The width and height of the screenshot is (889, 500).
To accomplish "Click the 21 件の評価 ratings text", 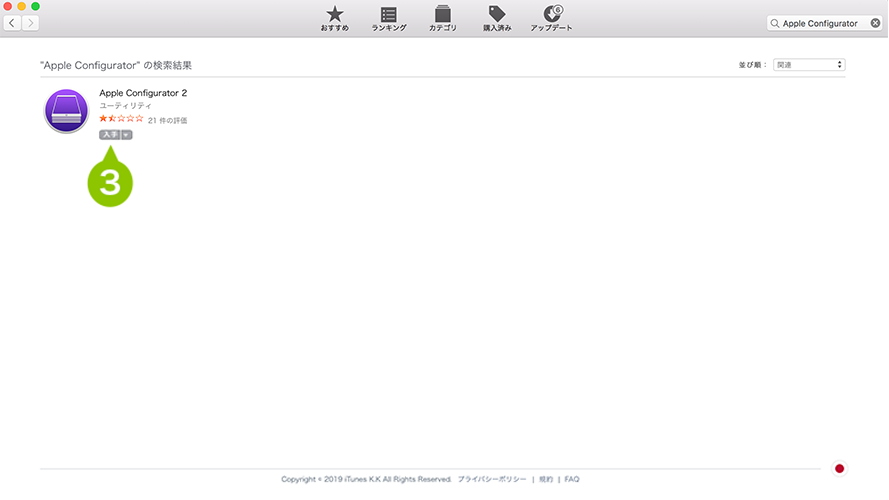I will tap(167, 120).
